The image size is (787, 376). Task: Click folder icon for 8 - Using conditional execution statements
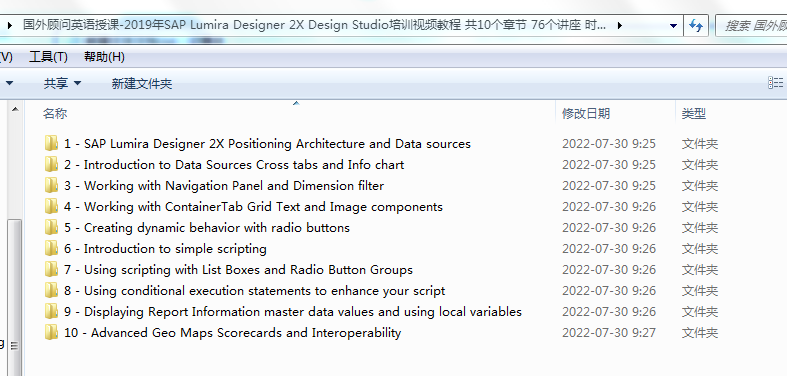(51, 291)
